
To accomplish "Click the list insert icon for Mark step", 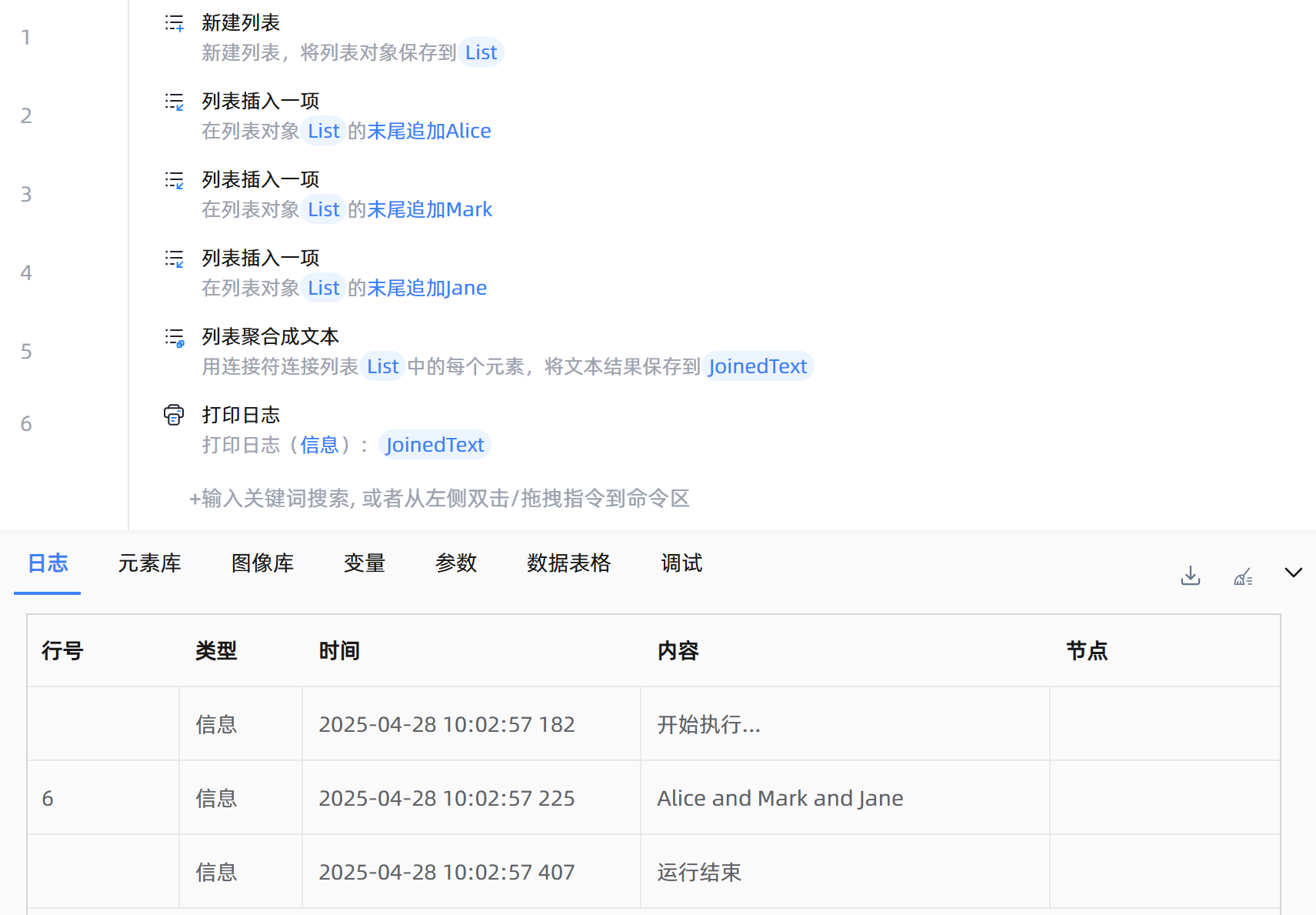I will [175, 180].
